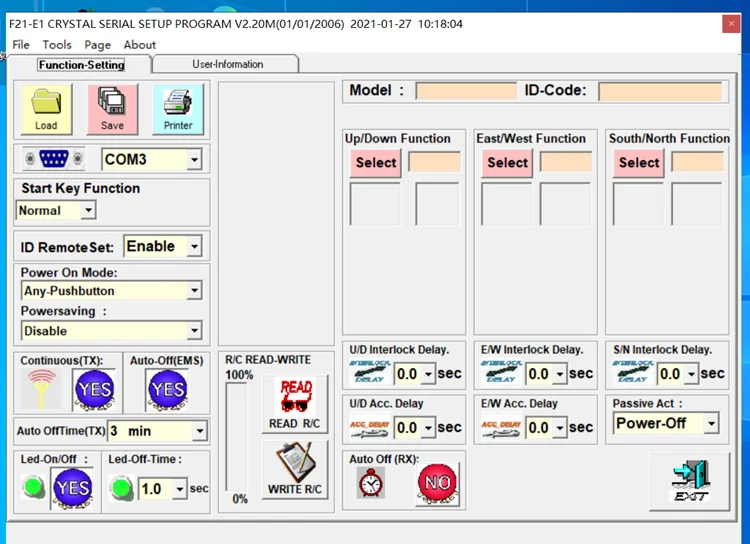Close the setup program window
Image resolution: width=750 pixels, height=544 pixels.
(731, 23)
